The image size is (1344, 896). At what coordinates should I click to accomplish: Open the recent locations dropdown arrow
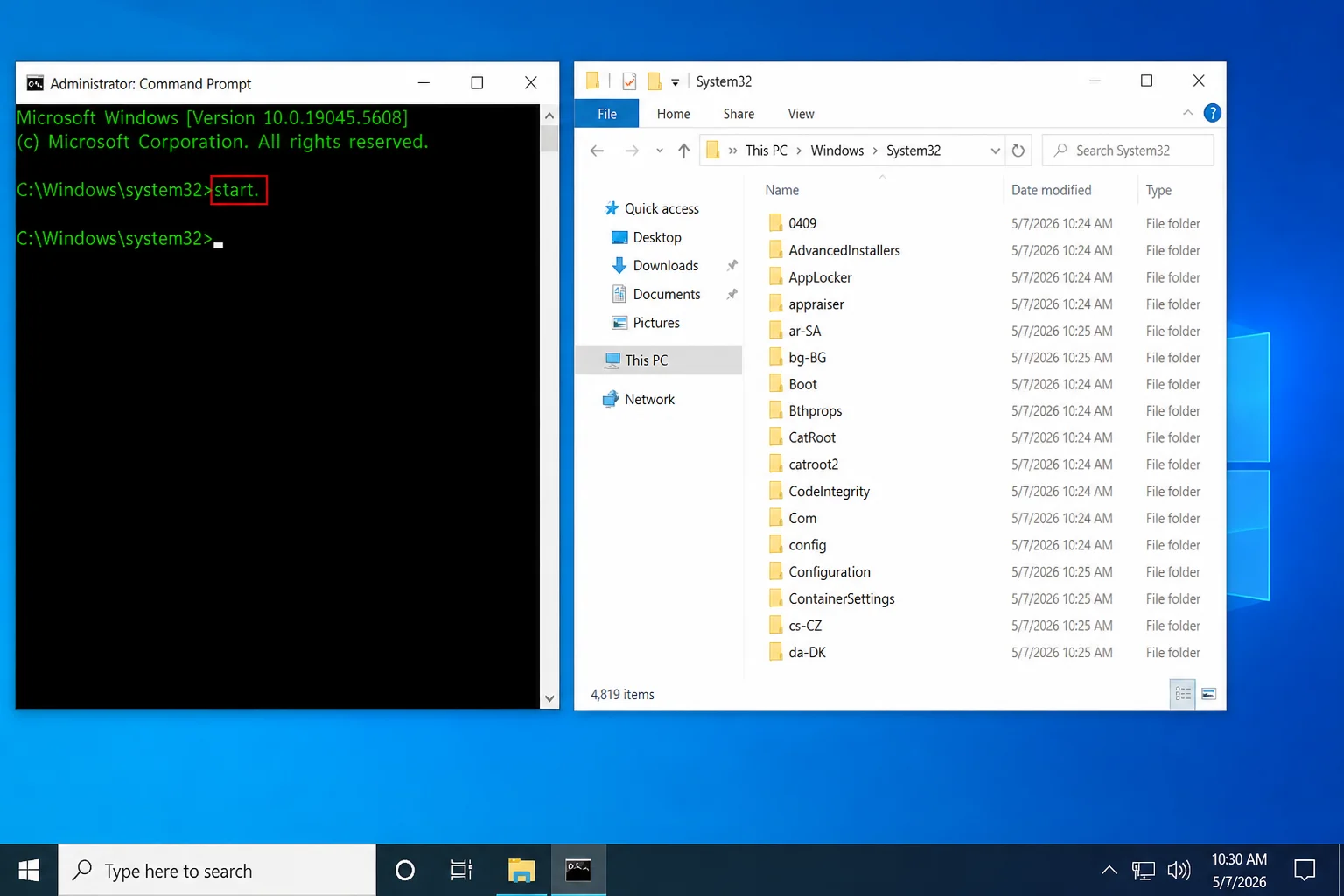659,150
